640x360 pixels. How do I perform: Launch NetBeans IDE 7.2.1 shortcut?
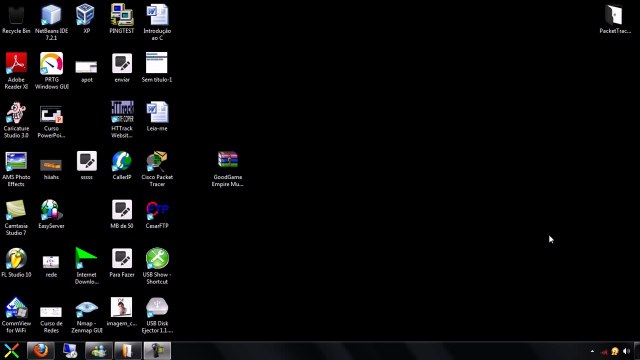[x=51, y=22]
